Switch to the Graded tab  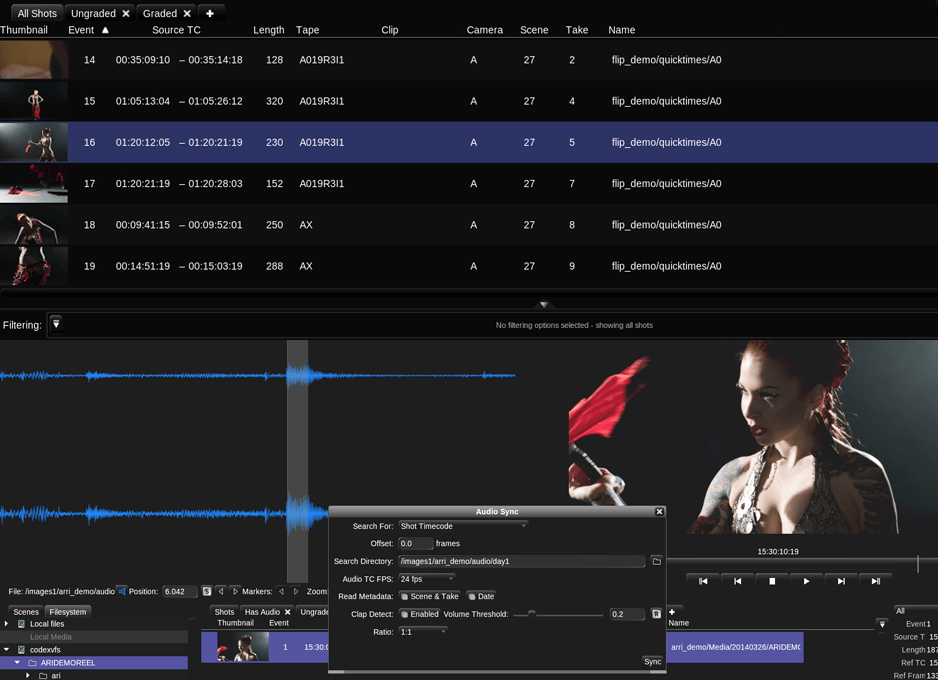pyautogui.click(x=159, y=14)
